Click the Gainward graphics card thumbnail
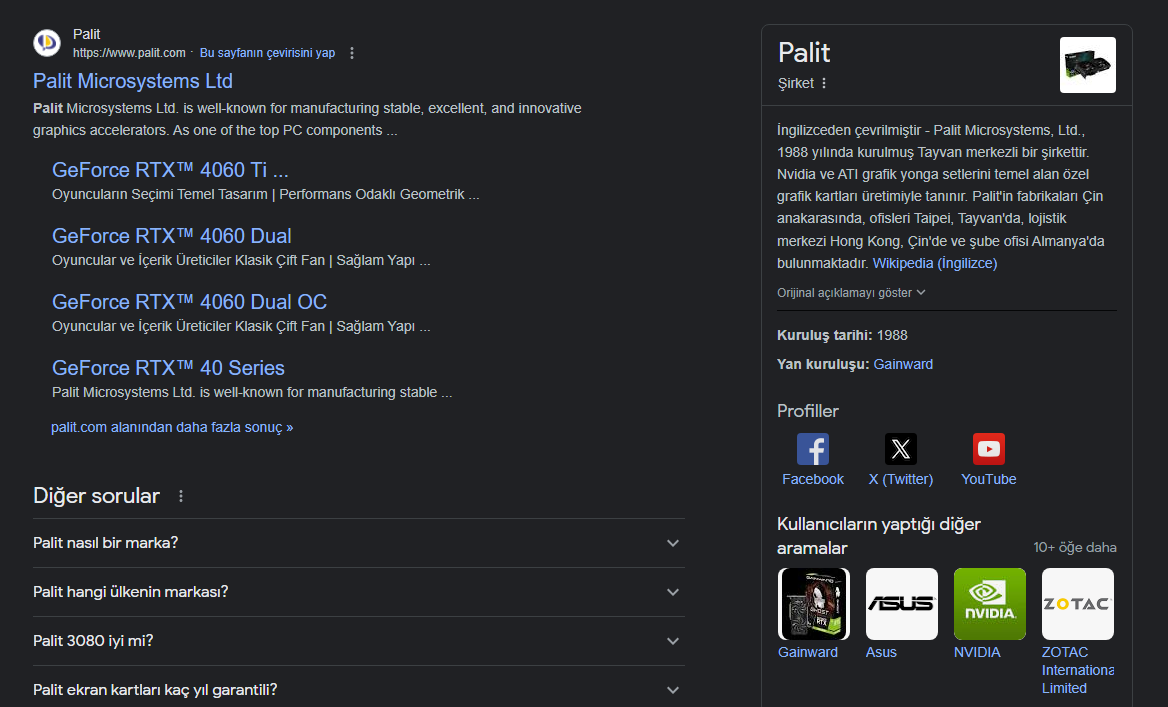The height and width of the screenshot is (707, 1168). [813, 604]
